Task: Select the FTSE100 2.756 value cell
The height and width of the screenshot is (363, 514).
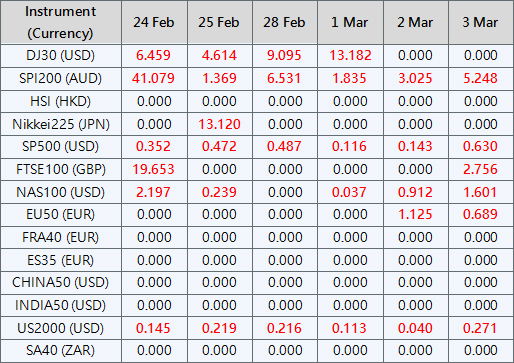Action: 480,169
